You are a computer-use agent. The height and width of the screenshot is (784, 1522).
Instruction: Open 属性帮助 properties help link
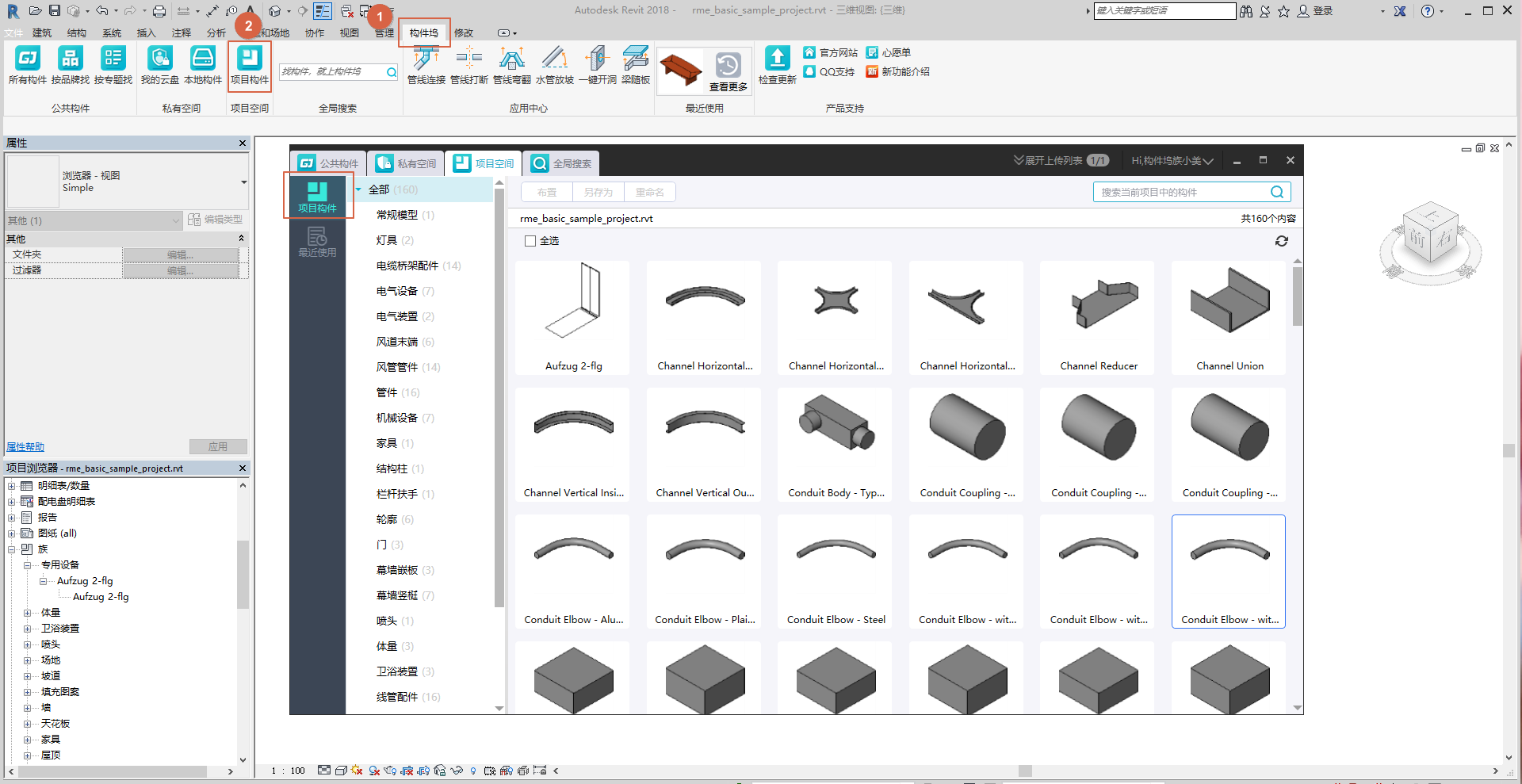(x=25, y=447)
